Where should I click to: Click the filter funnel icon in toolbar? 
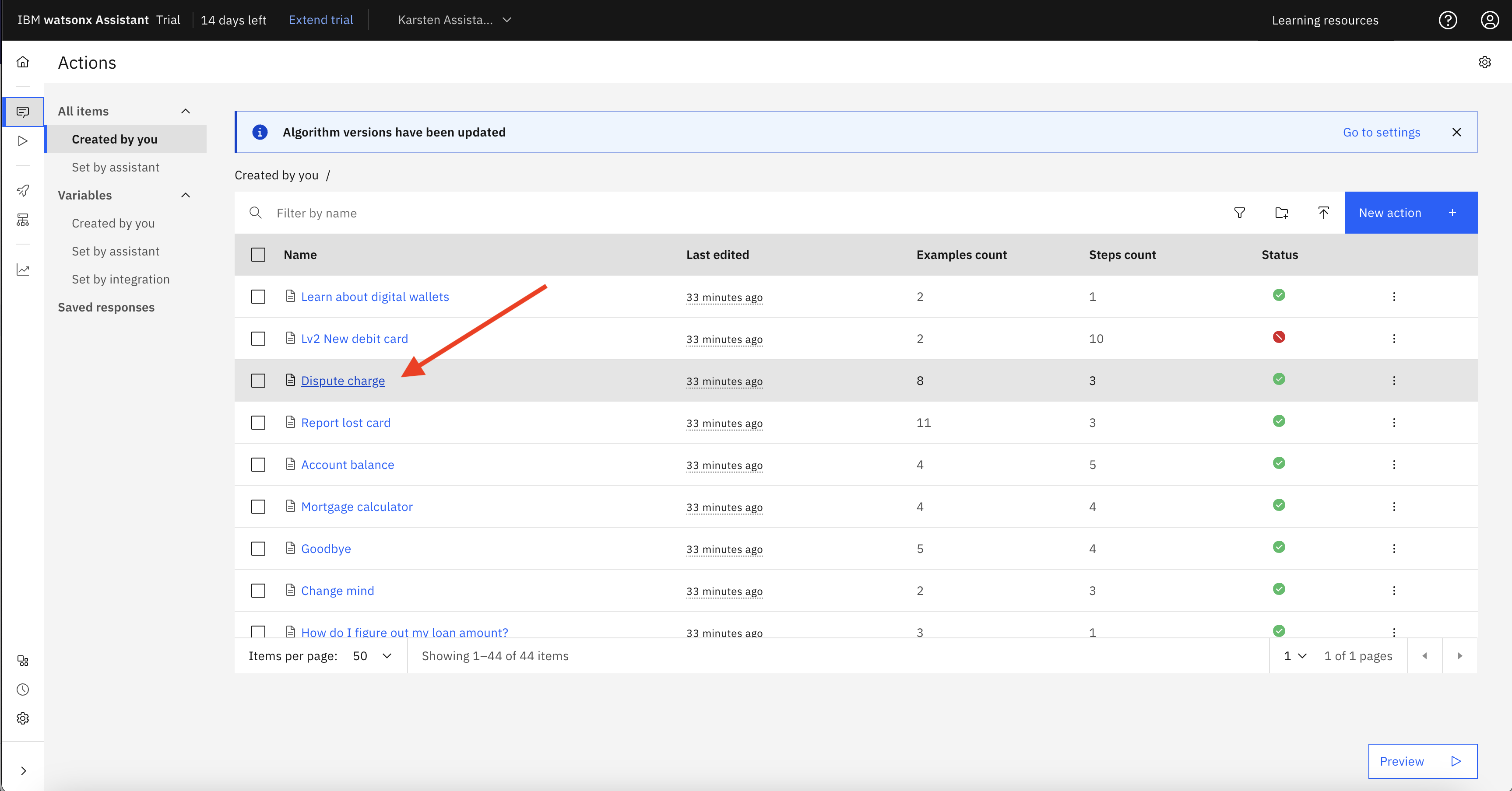1240,213
